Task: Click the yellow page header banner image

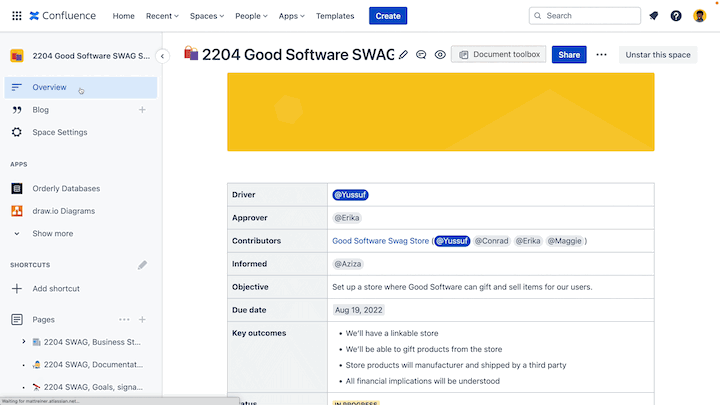Action: pos(440,112)
